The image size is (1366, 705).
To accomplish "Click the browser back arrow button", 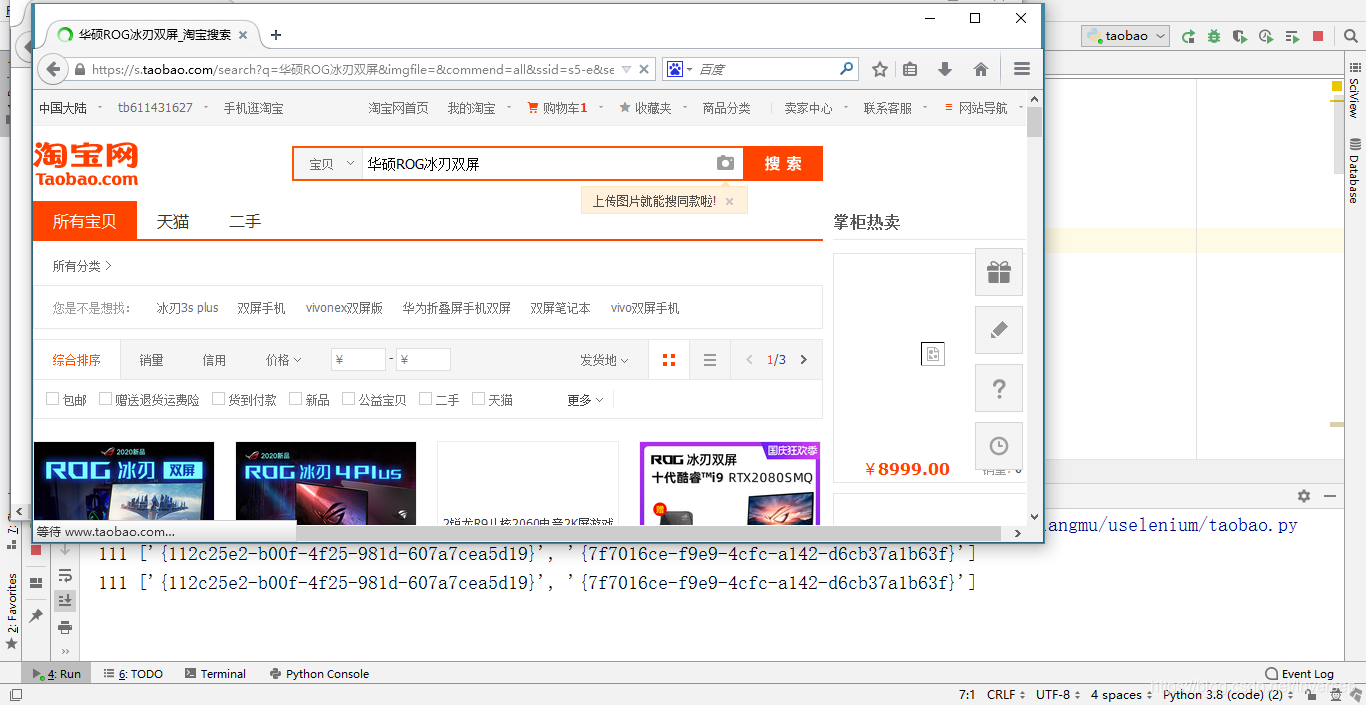I will pyautogui.click(x=53, y=69).
